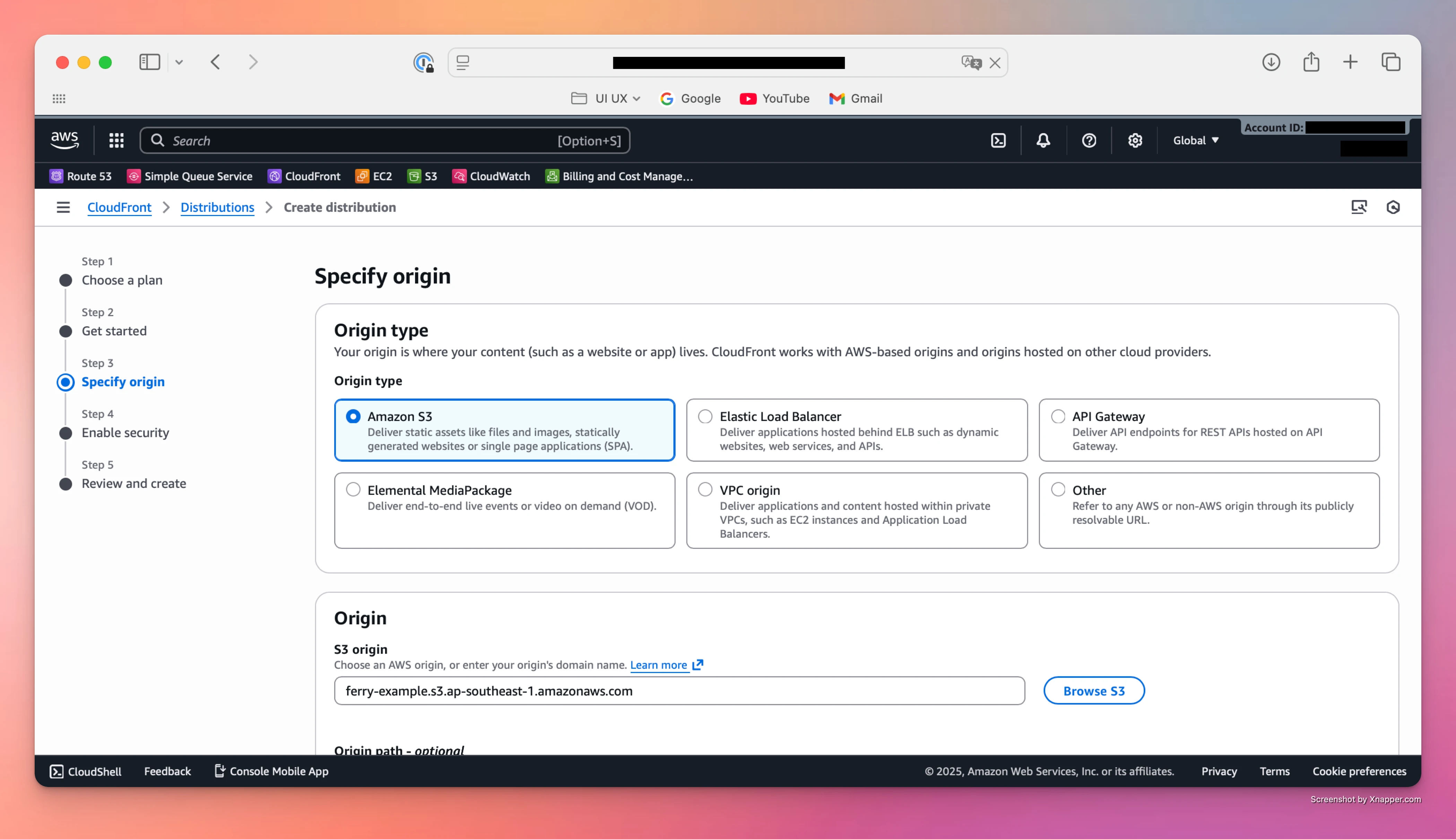Go to Distributions breadcrumb

click(217, 207)
